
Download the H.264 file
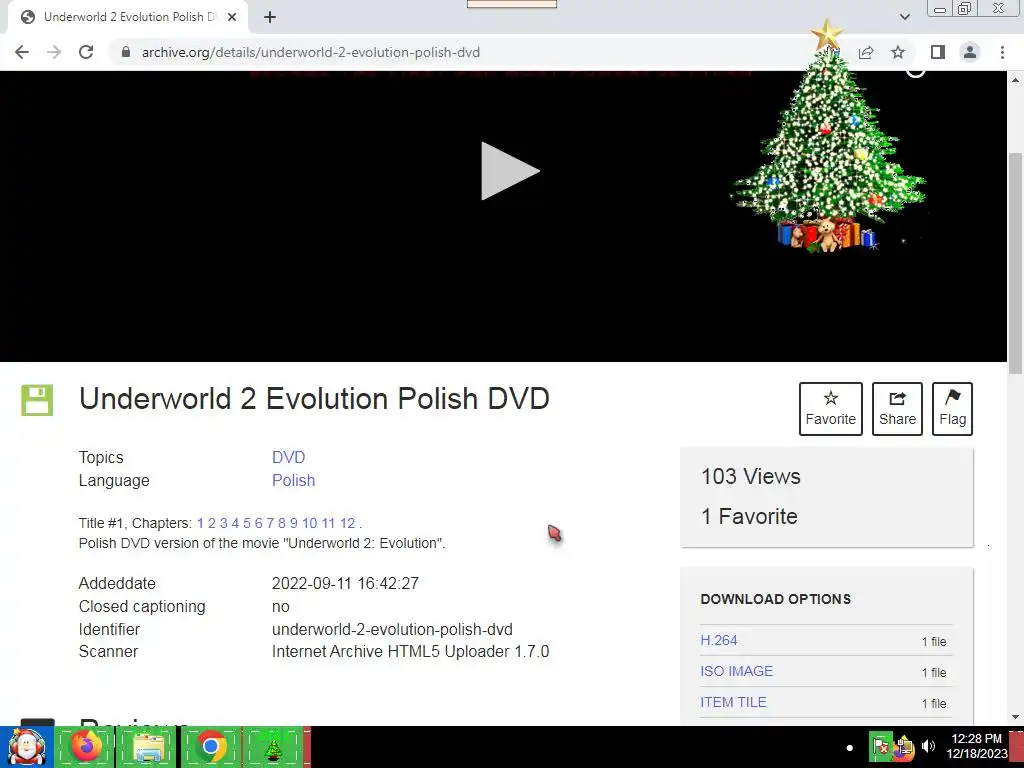[x=719, y=640]
